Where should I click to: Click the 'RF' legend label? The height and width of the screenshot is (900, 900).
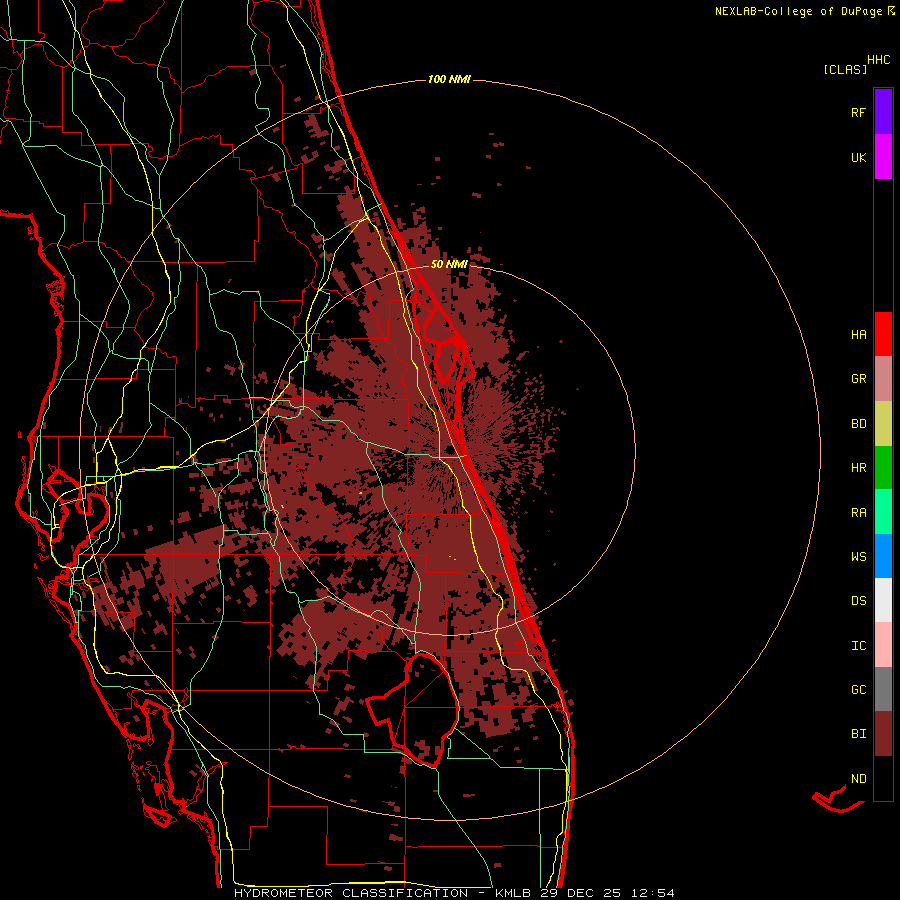[x=858, y=112]
